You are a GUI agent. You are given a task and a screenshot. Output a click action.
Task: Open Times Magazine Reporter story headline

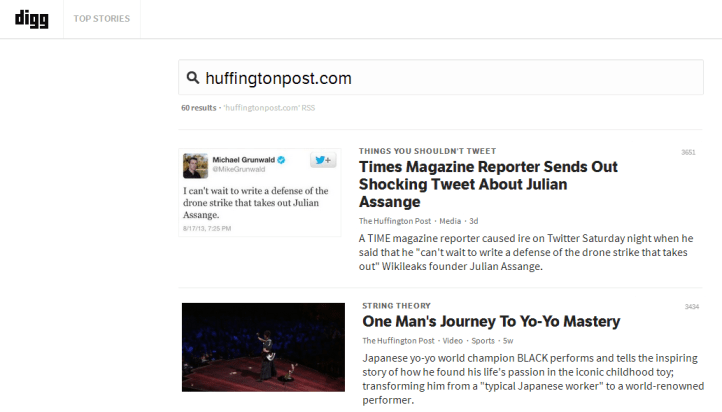tap(488, 184)
